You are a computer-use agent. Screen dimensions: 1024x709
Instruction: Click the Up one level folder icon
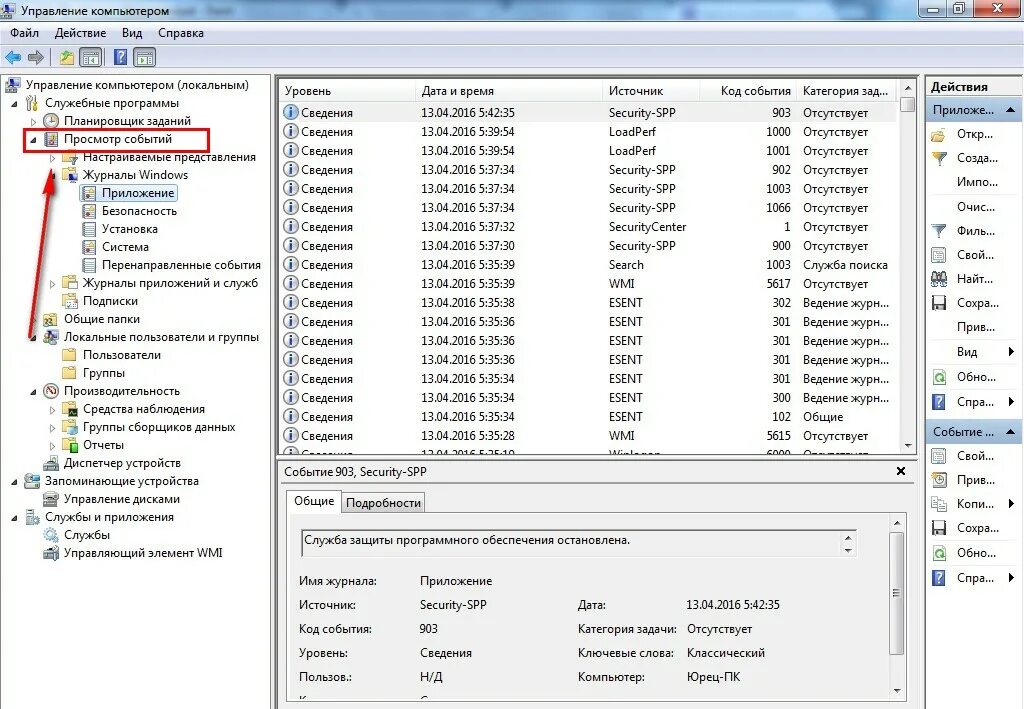(67, 57)
